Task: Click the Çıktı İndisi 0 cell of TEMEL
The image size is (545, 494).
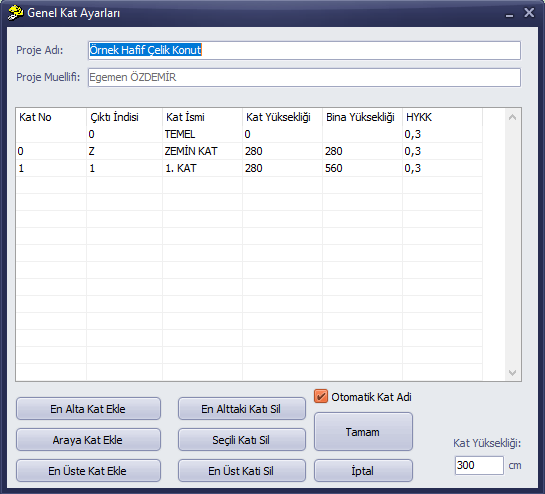Action: pos(124,134)
